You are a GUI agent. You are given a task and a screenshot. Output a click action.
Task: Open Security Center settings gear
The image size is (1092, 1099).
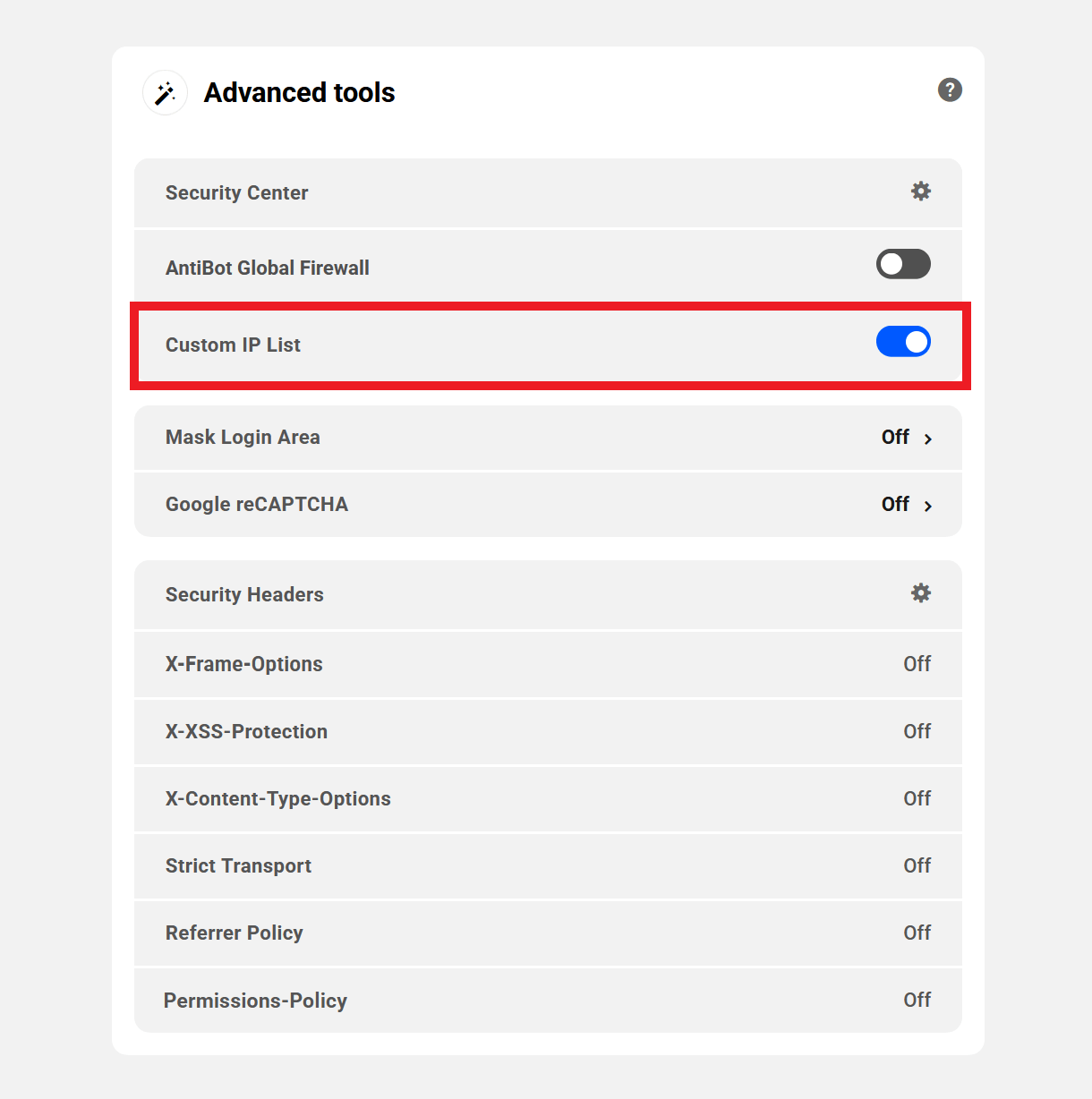click(921, 192)
